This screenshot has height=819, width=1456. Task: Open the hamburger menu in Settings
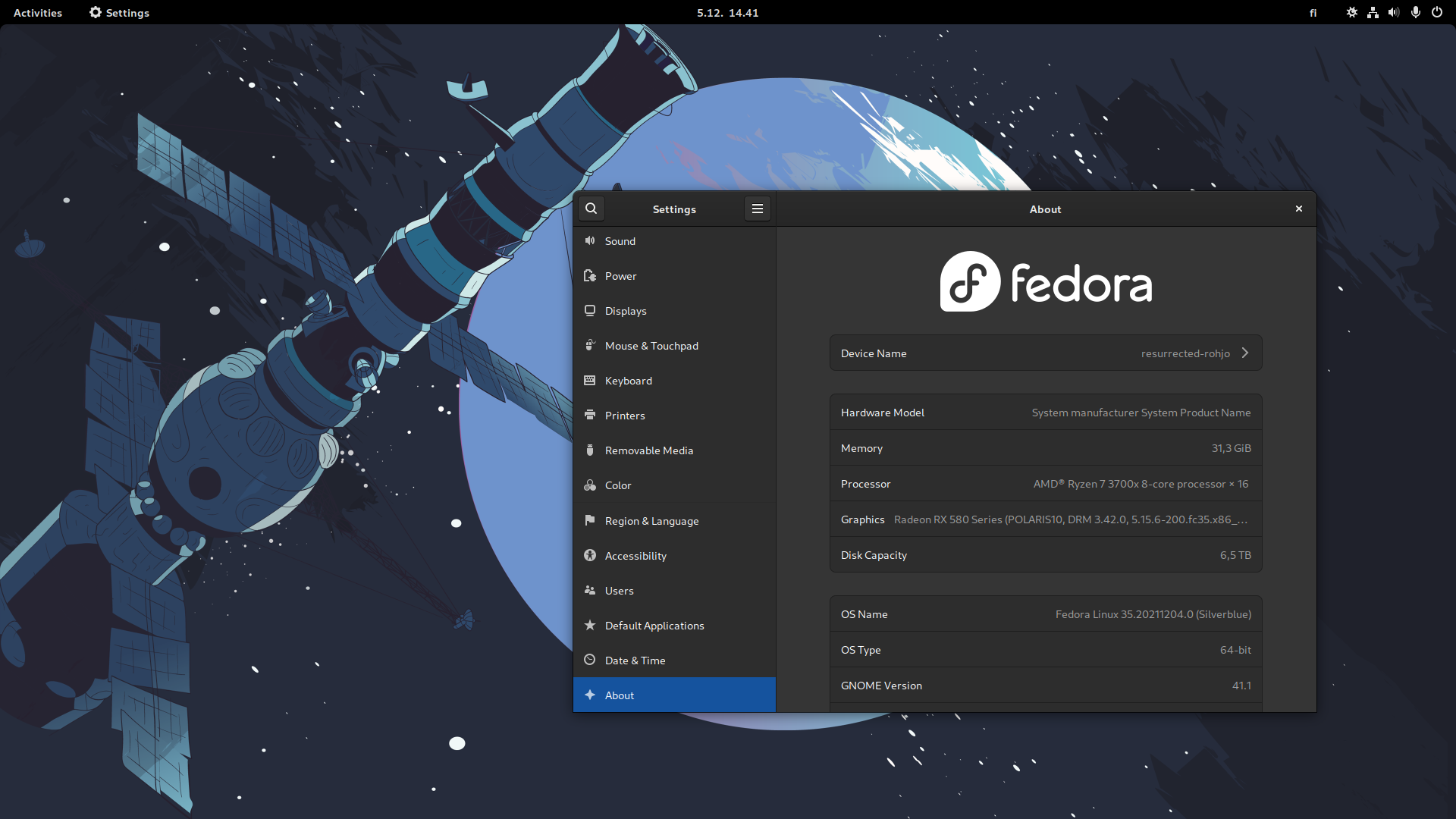click(x=757, y=209)
